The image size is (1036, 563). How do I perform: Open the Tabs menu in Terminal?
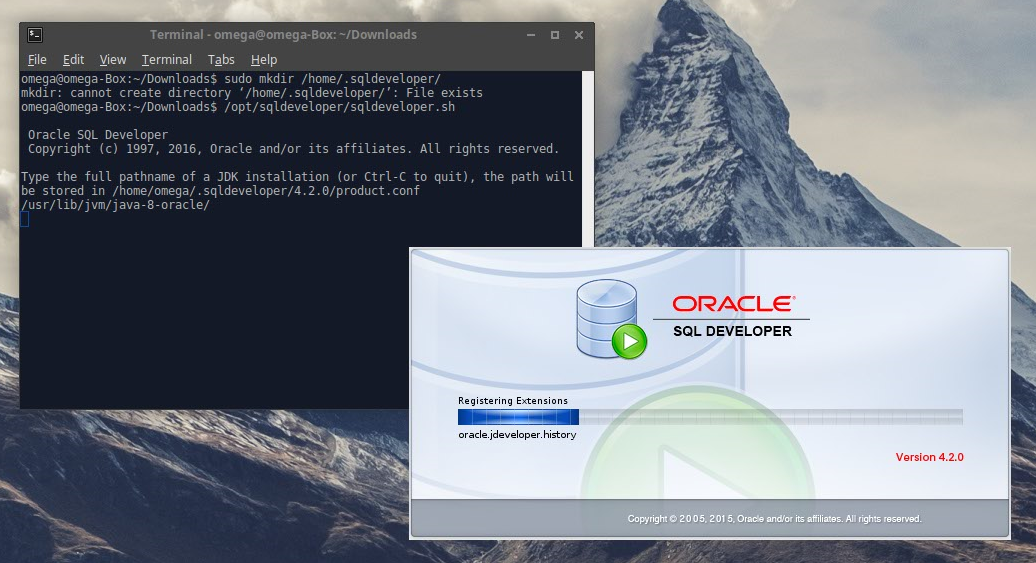[x=221, y=60]
